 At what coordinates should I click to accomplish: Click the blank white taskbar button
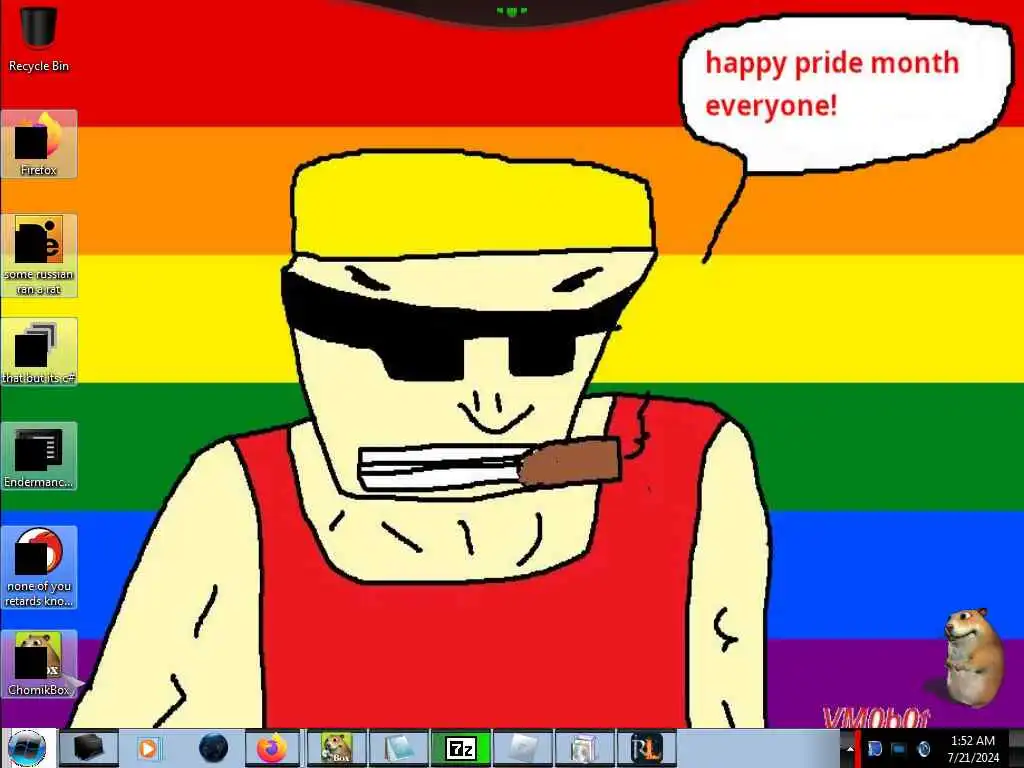click(x=522, y=748)
